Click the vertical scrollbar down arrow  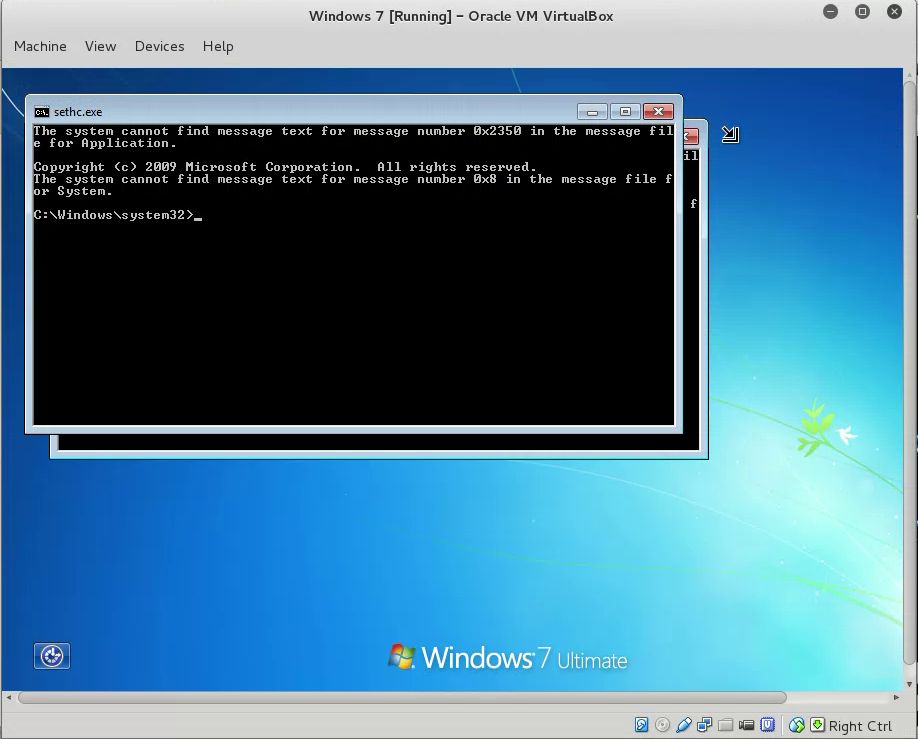click(909, 684)
